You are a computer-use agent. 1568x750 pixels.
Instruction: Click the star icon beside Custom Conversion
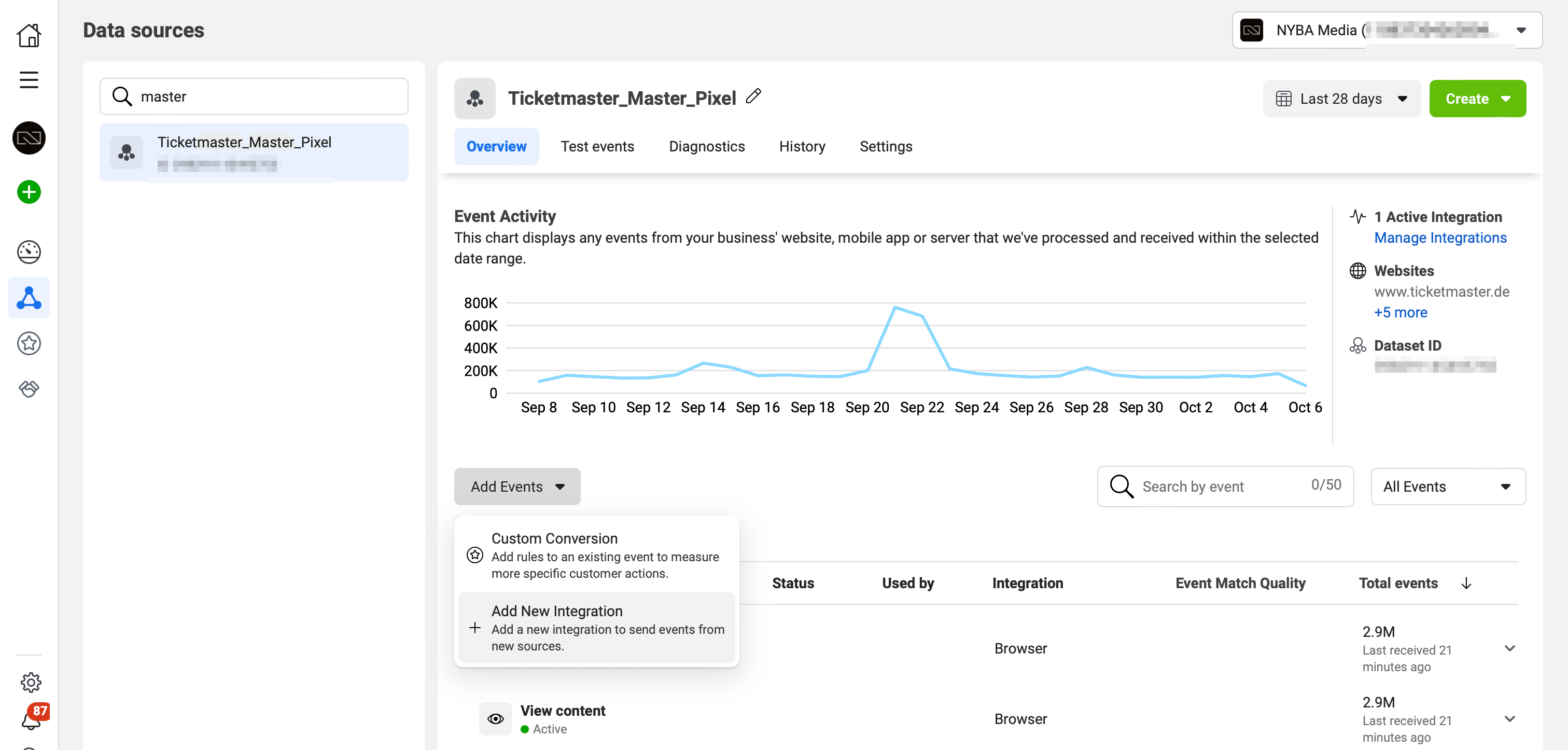point(475,554)
